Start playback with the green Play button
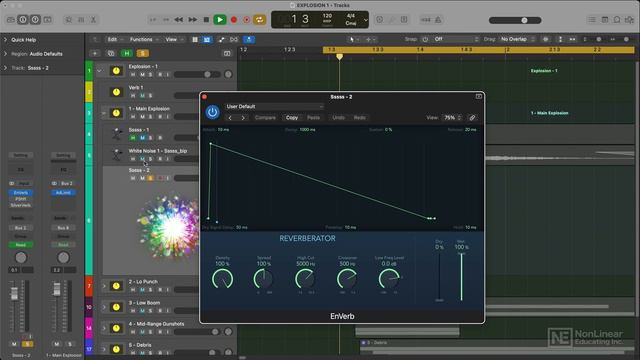This screenshot has width=640, height=360. click(x=220, y=20)
